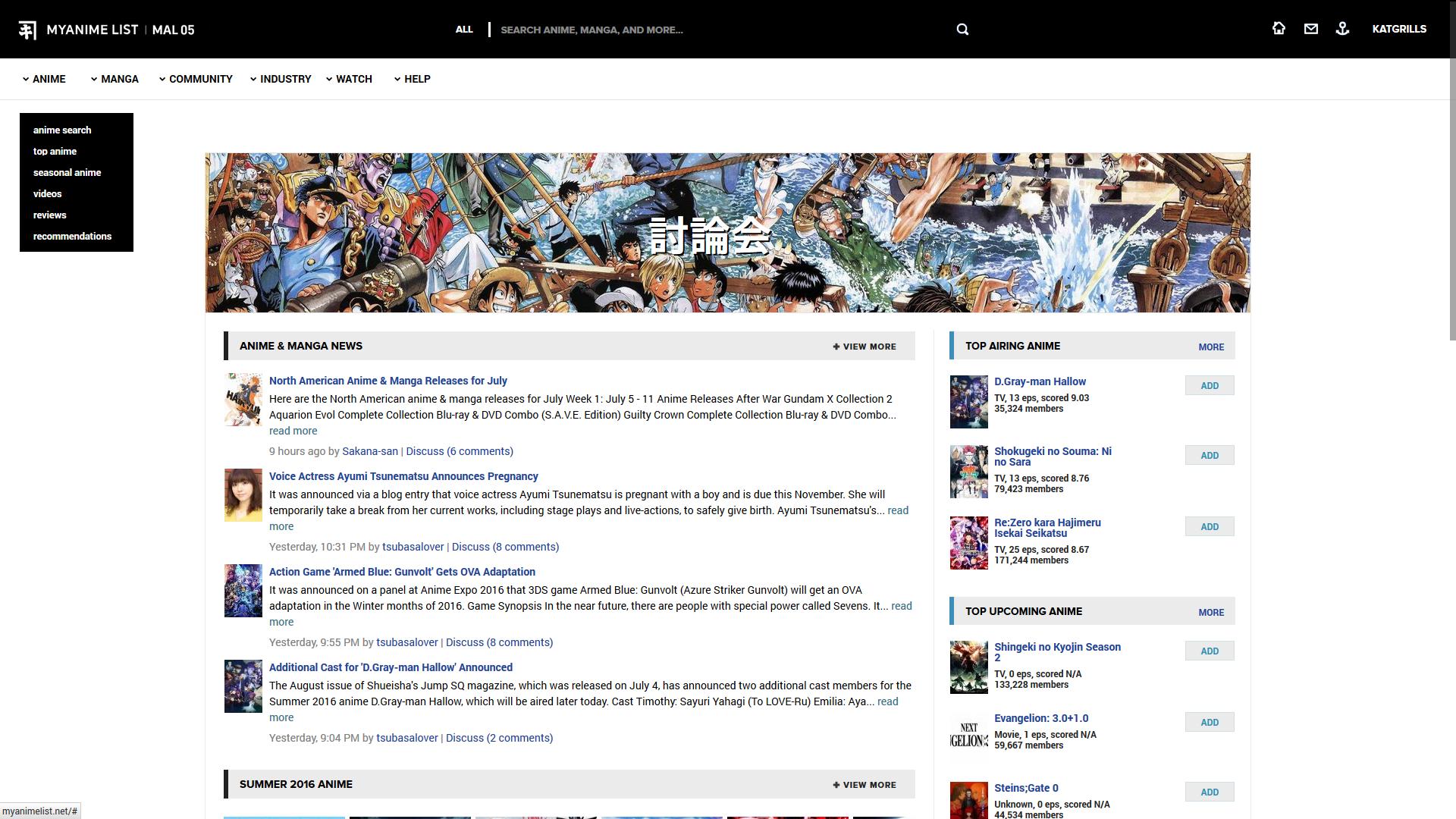Open D.Gray-man Hallow thumbnail in Top Airing
This screenshot has height=819, width=1456.
pos(968,402)
